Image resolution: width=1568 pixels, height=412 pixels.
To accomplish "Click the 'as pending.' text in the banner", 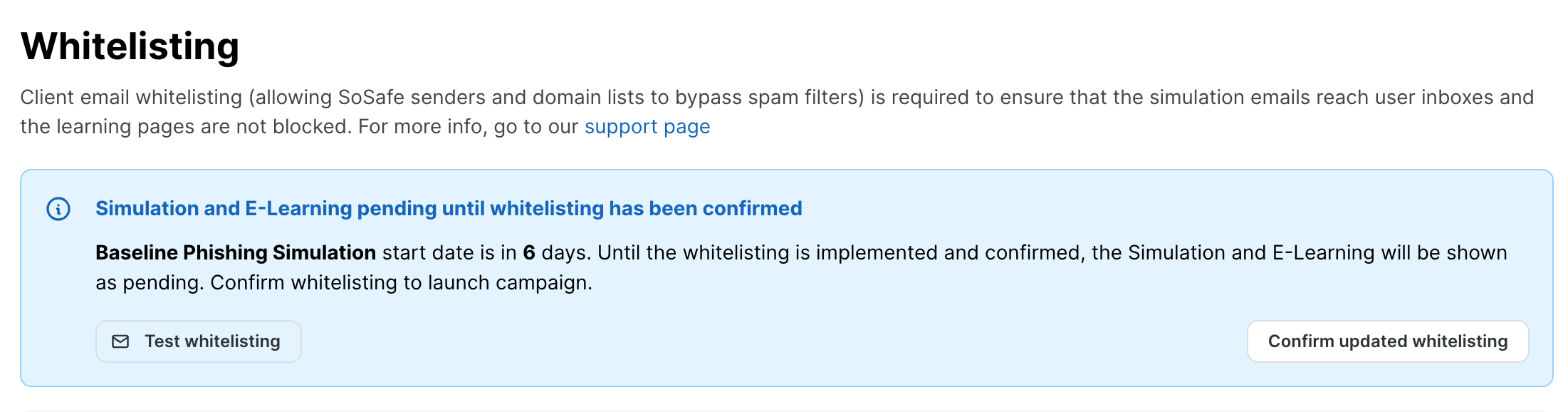I will pos(149,283).
